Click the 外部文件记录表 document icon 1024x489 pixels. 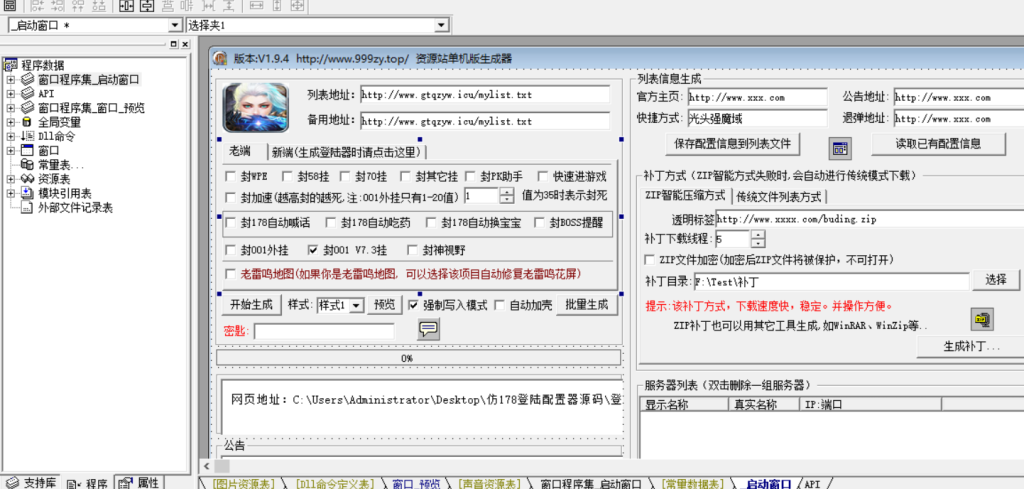pyautogui.click(x=27, y=208)
